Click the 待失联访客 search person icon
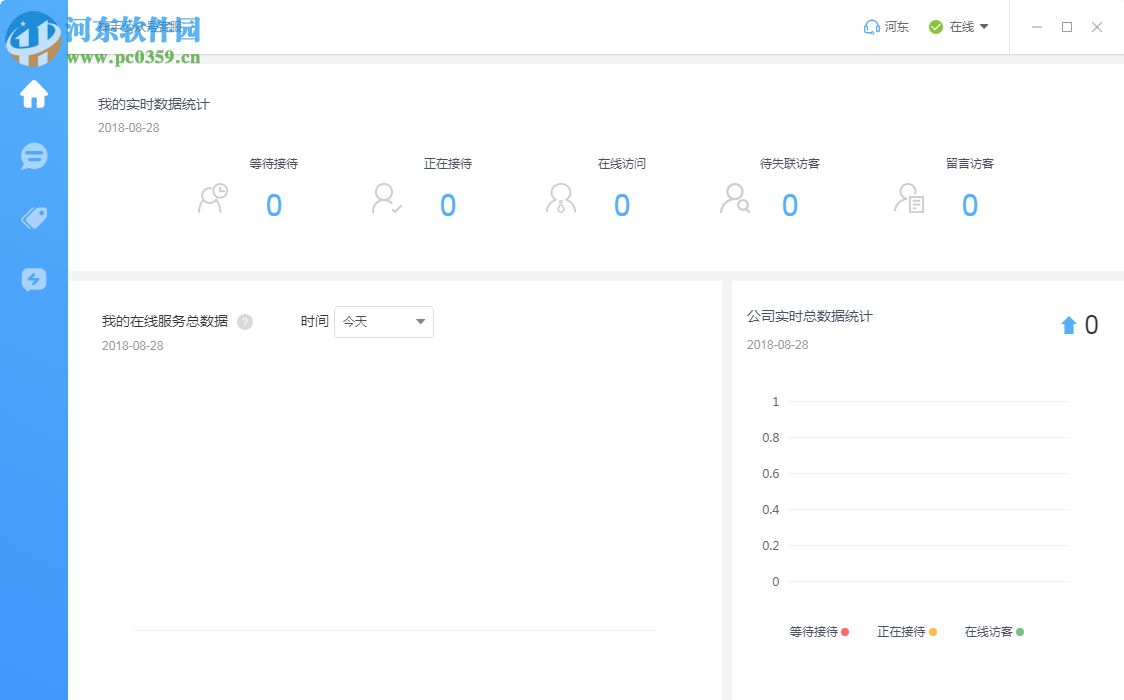This screenshot has height=700, width=1124. (734, 200)
